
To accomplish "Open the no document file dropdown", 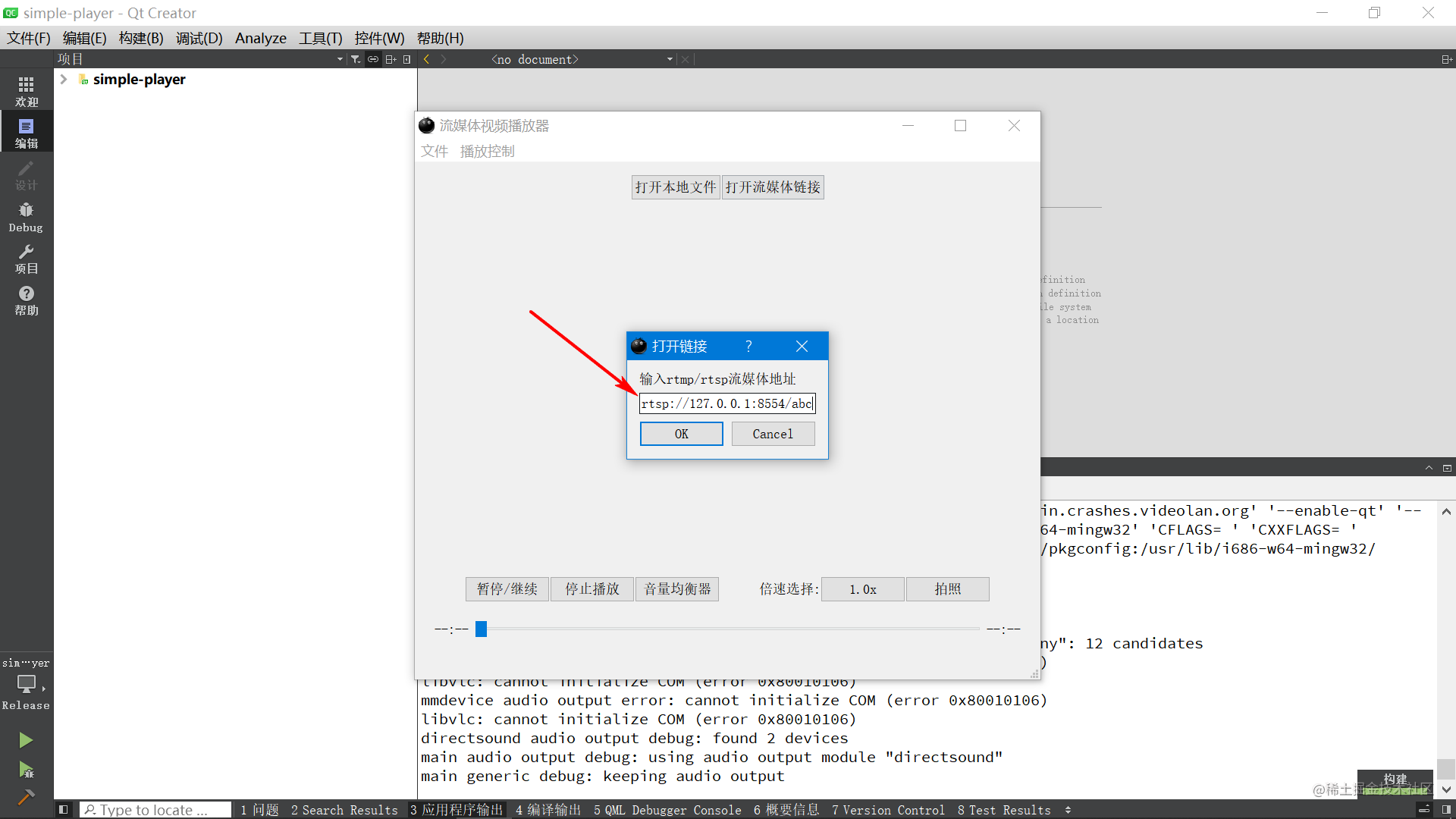I will click(670, 59).
